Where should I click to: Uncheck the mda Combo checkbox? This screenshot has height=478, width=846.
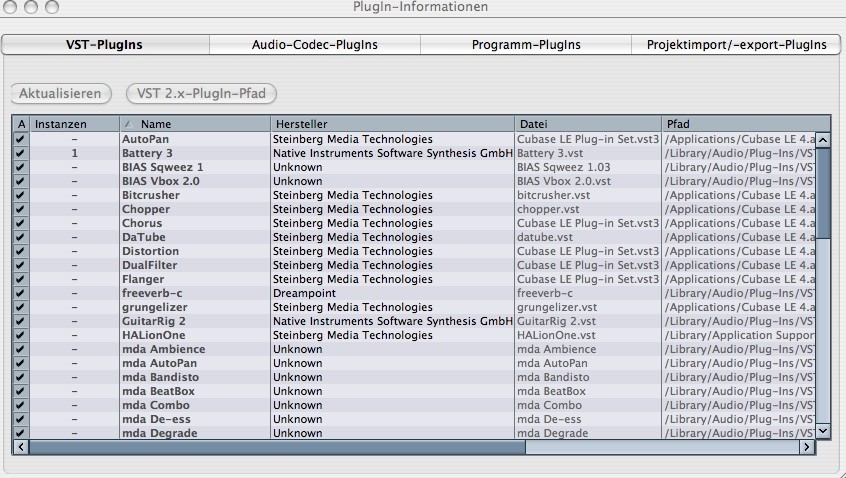[x=21, y=406]
